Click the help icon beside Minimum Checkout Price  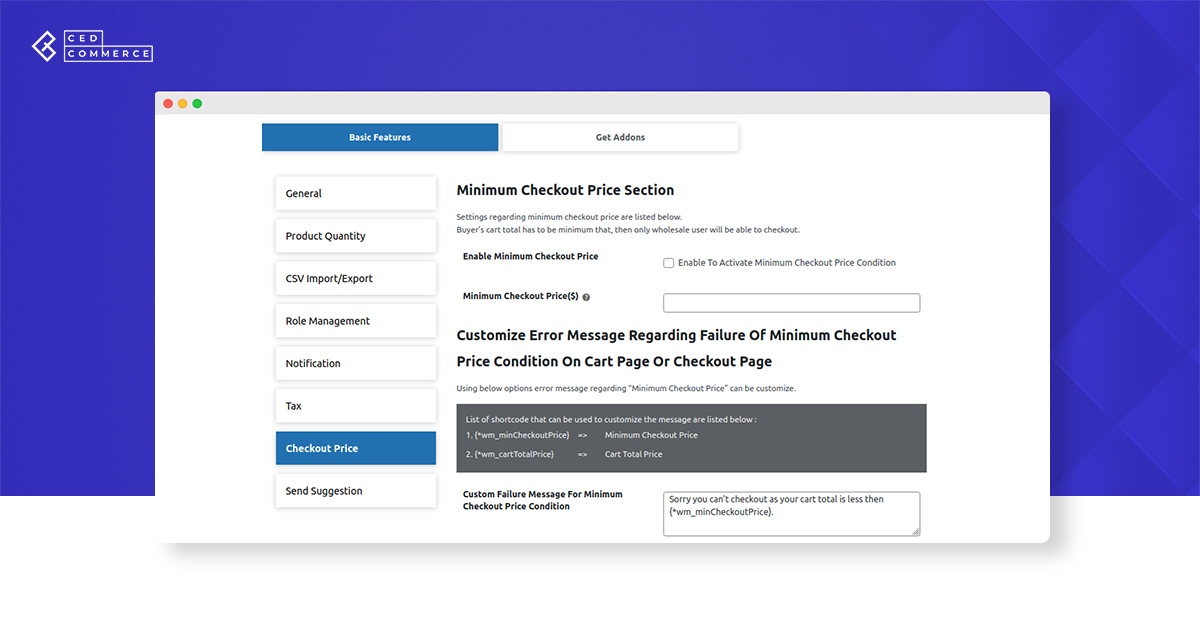pyautogui.click(x=586, y=297)
